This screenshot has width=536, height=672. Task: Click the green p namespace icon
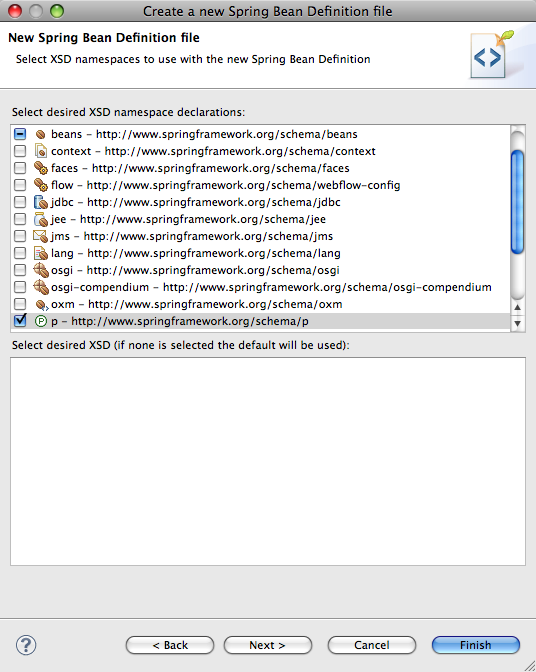click(x=41, y=321)
